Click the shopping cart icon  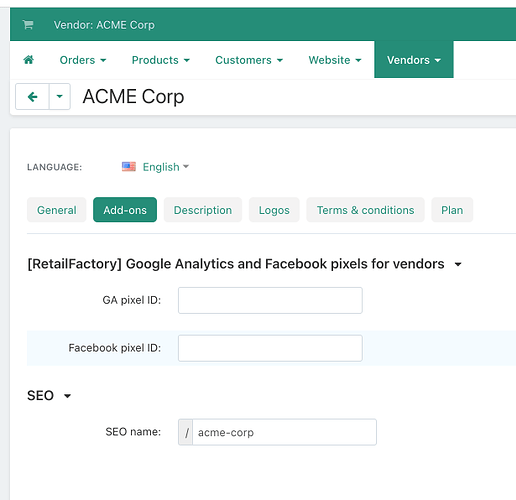point(28,25)
